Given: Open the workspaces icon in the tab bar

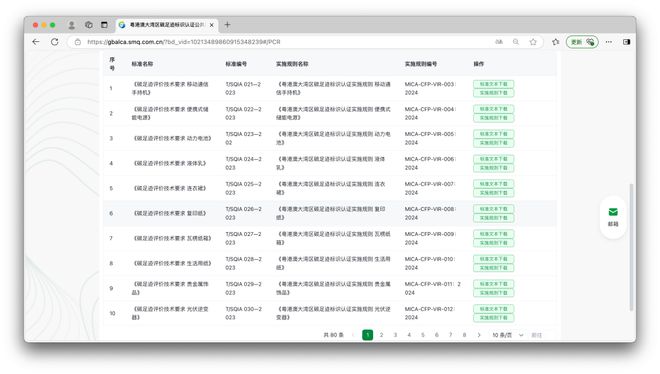Looking at the screenshot, I should (x=88, y=25).
